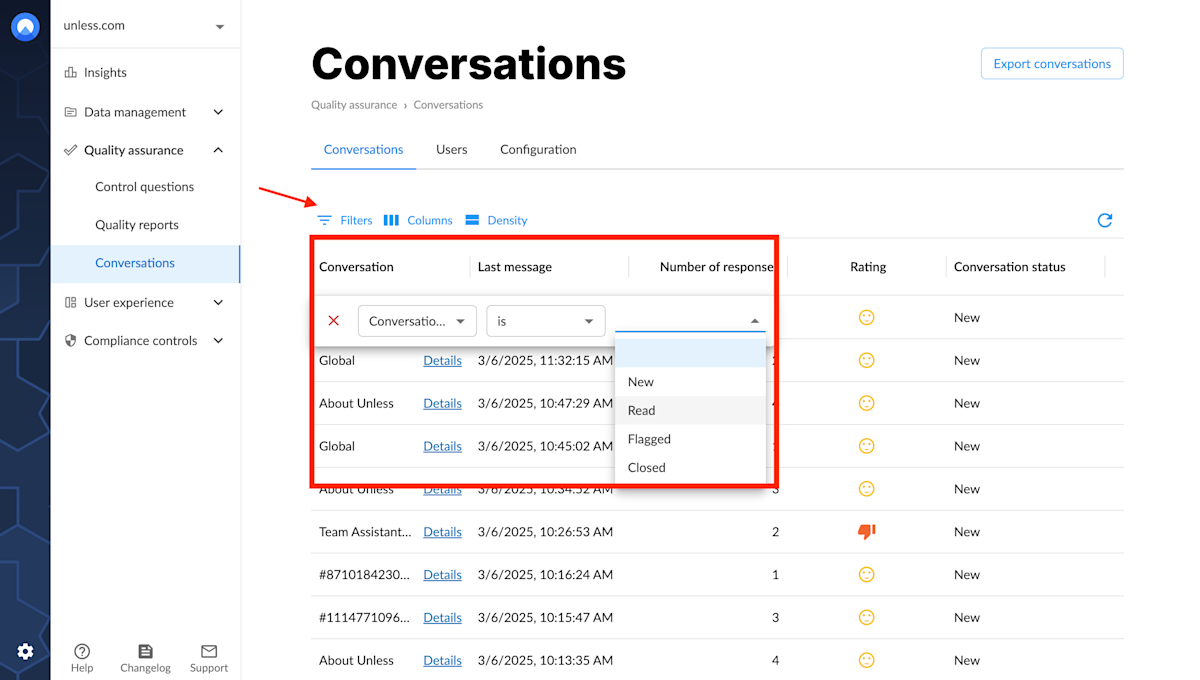This screenshot has width=1200, height=680.
Task: Select the neutral smiley rating on first Global row
Action: pos(866,360)
